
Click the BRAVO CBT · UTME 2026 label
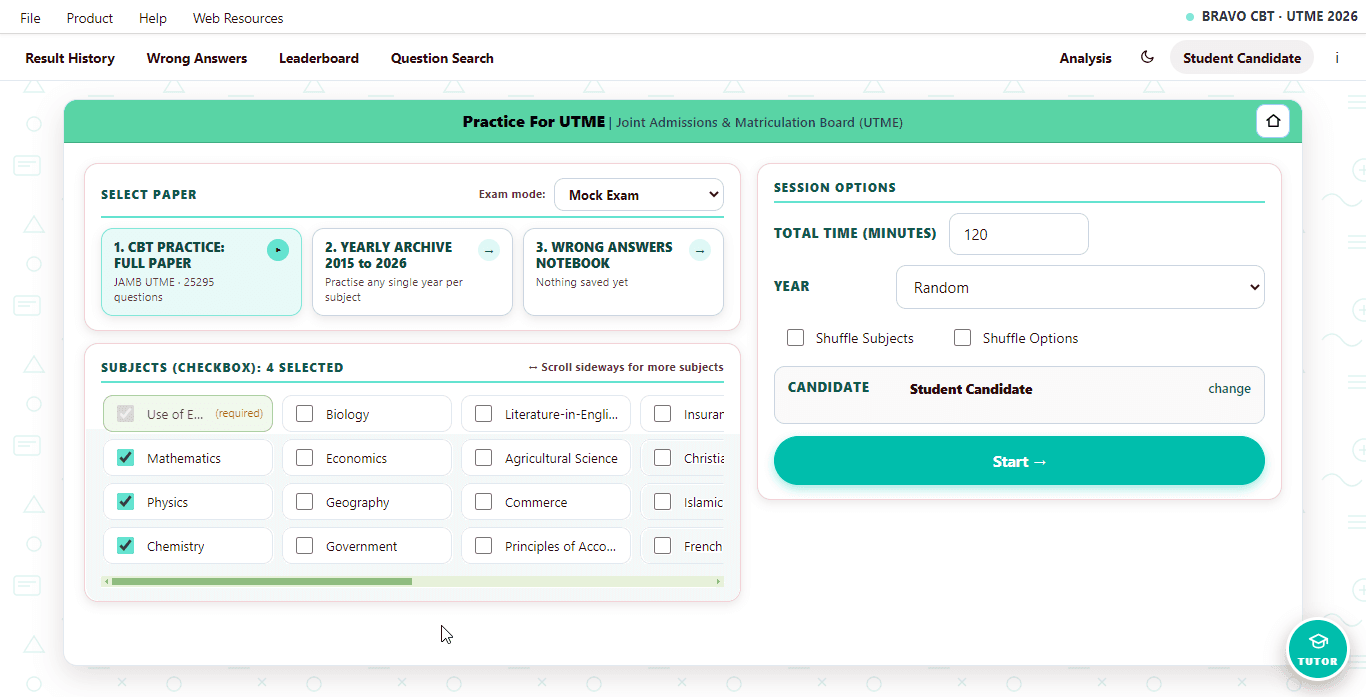[x=1279, y=17]
